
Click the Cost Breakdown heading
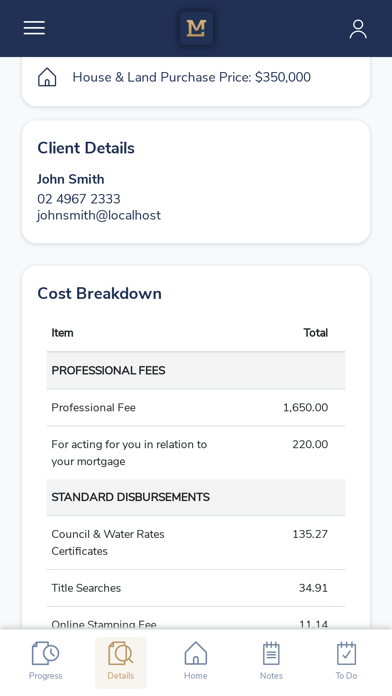click(99, 293)
